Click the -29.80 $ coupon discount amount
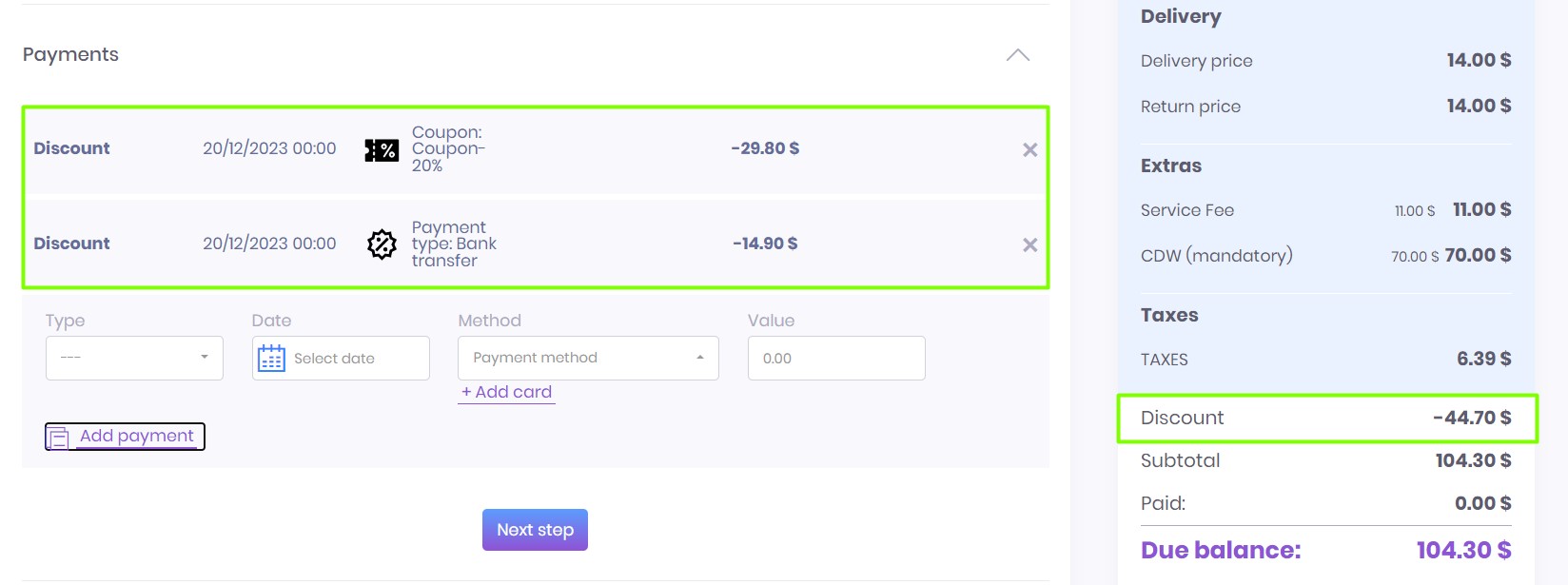 765,148
